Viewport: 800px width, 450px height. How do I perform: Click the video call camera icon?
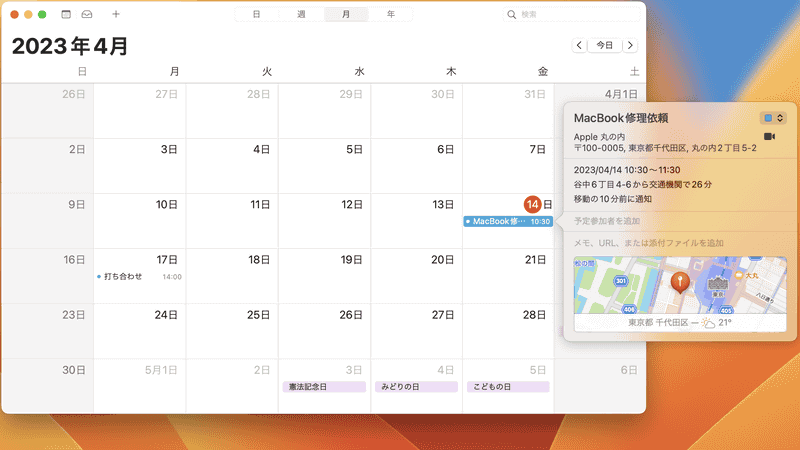pyautogui.click(x=769, y=136)
